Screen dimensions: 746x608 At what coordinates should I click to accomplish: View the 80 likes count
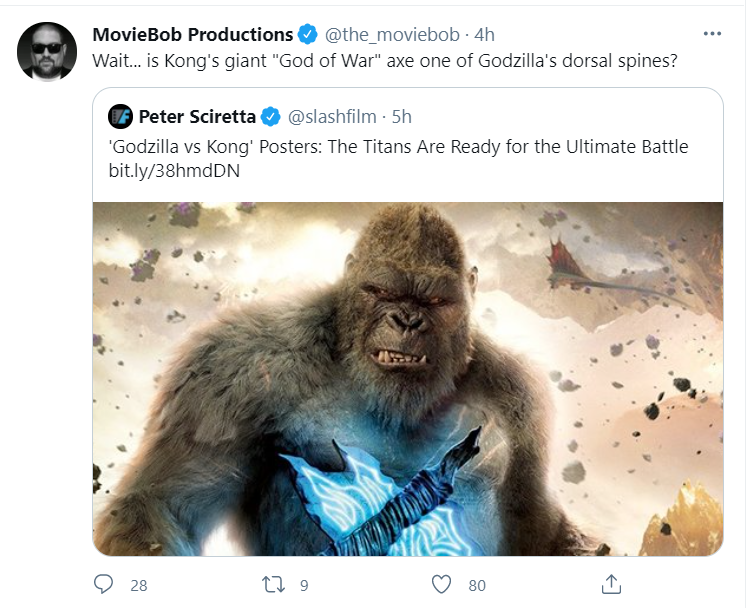point(477,585)
